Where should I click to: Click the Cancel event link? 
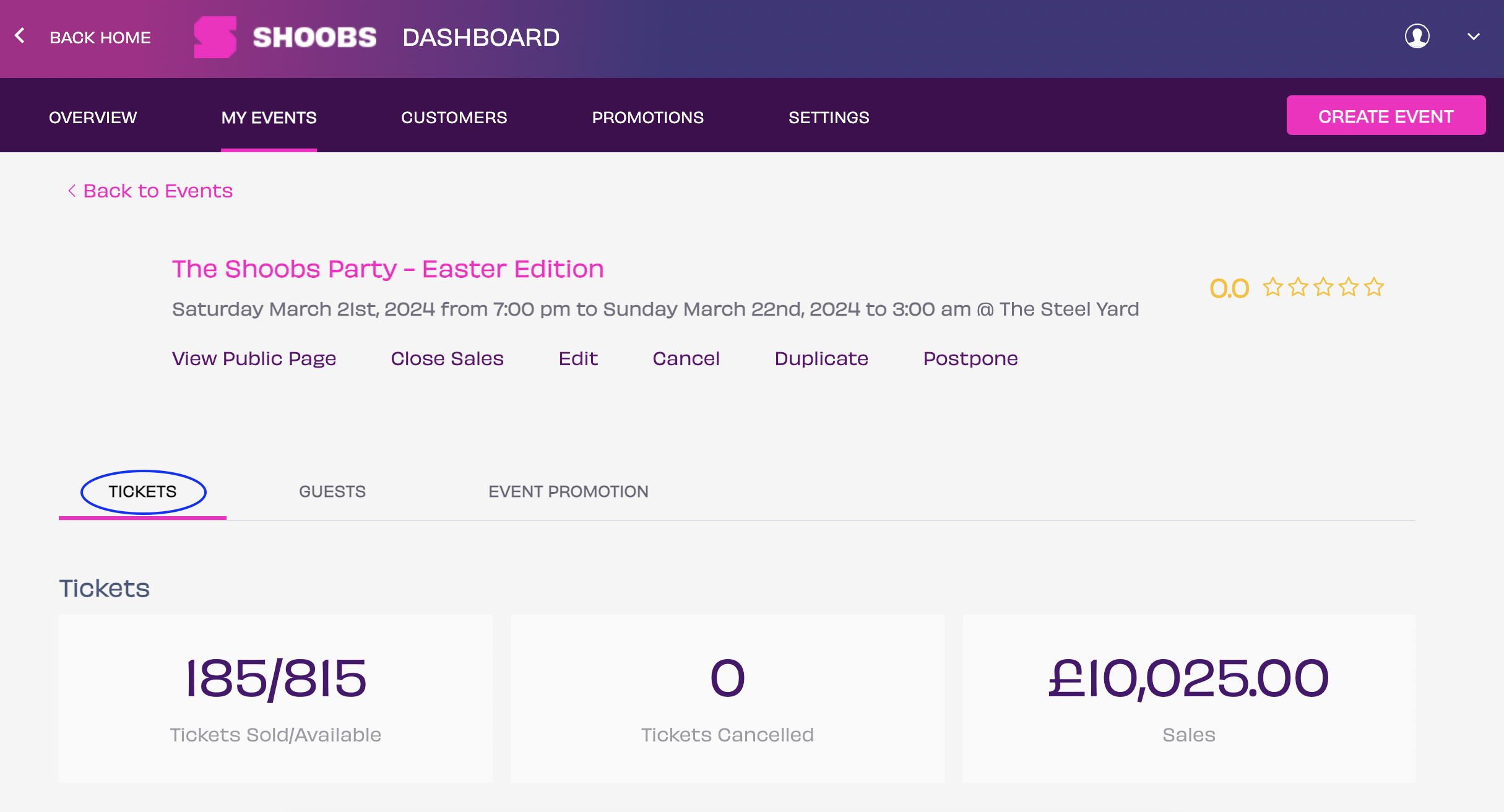[x=686, y=358]
